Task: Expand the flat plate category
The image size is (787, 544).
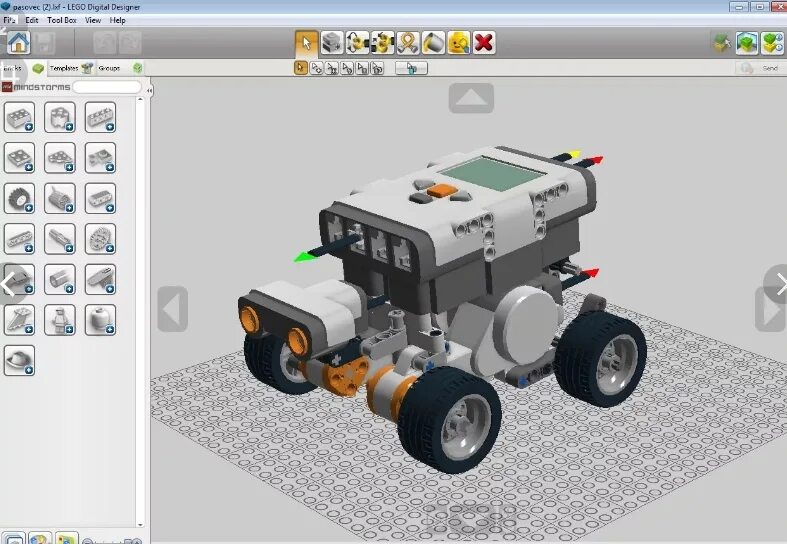Action: pyautogui.click(x=19, y=158)
